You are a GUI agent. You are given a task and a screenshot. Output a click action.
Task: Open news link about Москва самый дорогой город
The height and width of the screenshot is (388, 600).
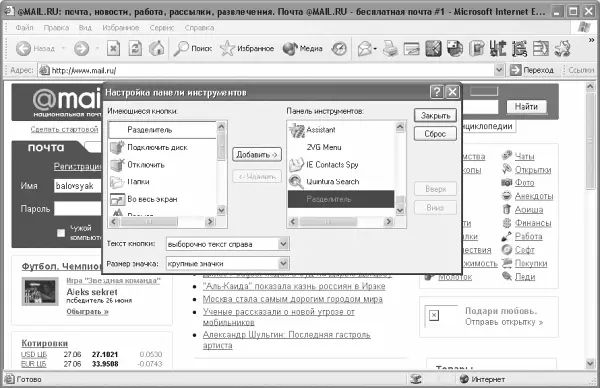[292, 299]
